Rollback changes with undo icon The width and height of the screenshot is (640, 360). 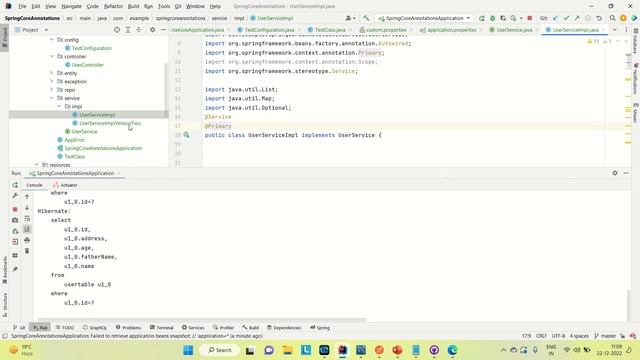(599, 18)
